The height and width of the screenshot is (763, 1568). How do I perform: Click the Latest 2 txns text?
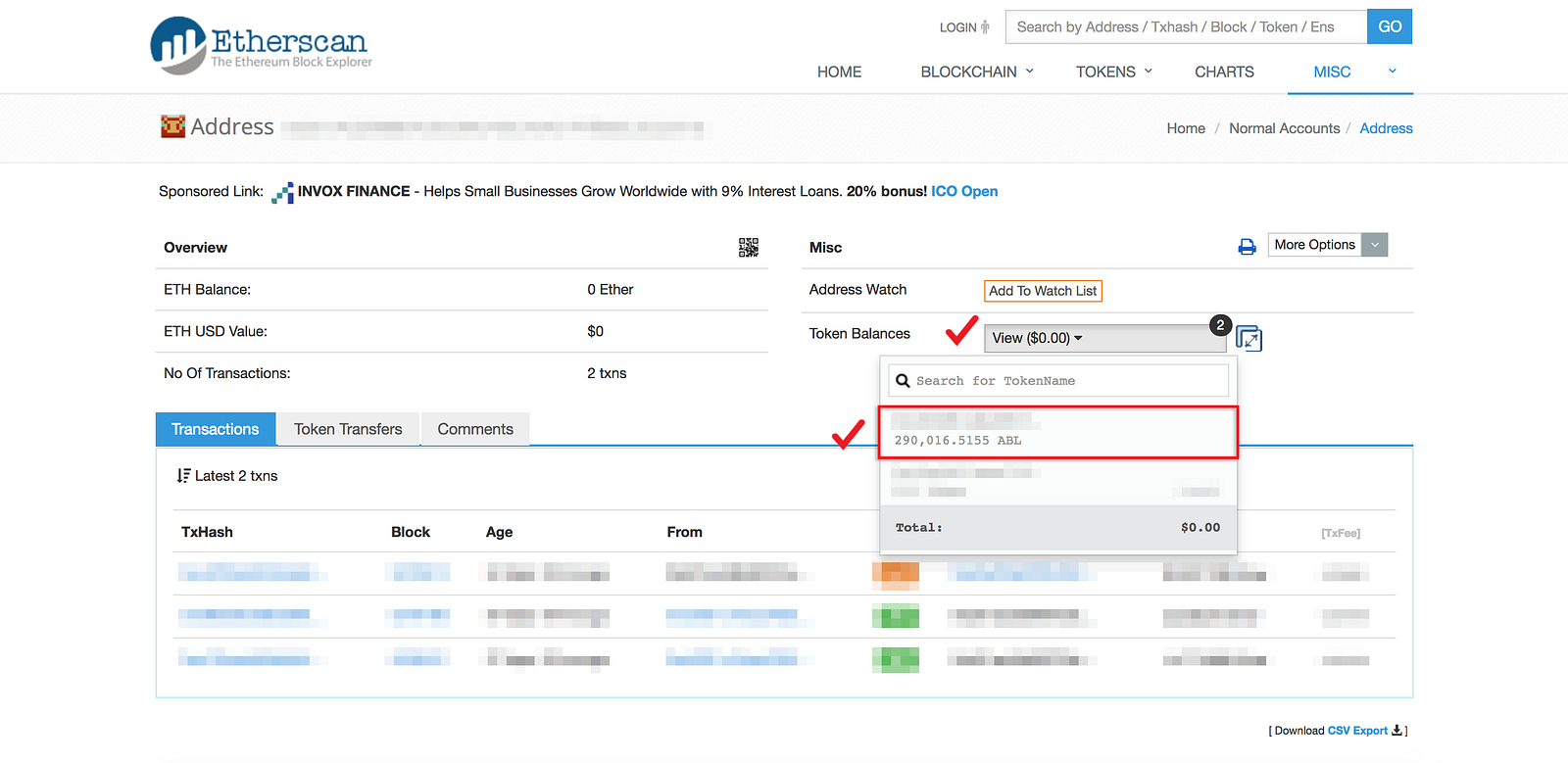[236, 476]
